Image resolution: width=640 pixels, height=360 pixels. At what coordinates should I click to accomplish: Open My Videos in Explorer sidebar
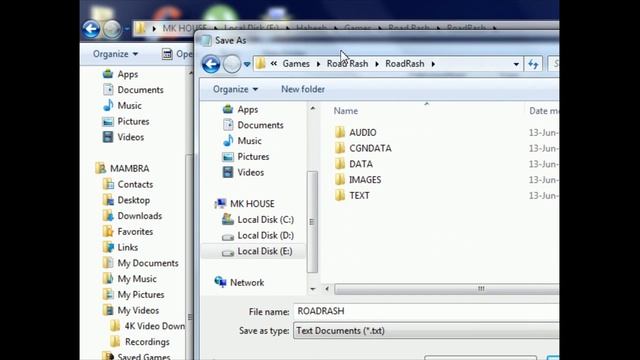pyautogui.click(x=131, y=311)
